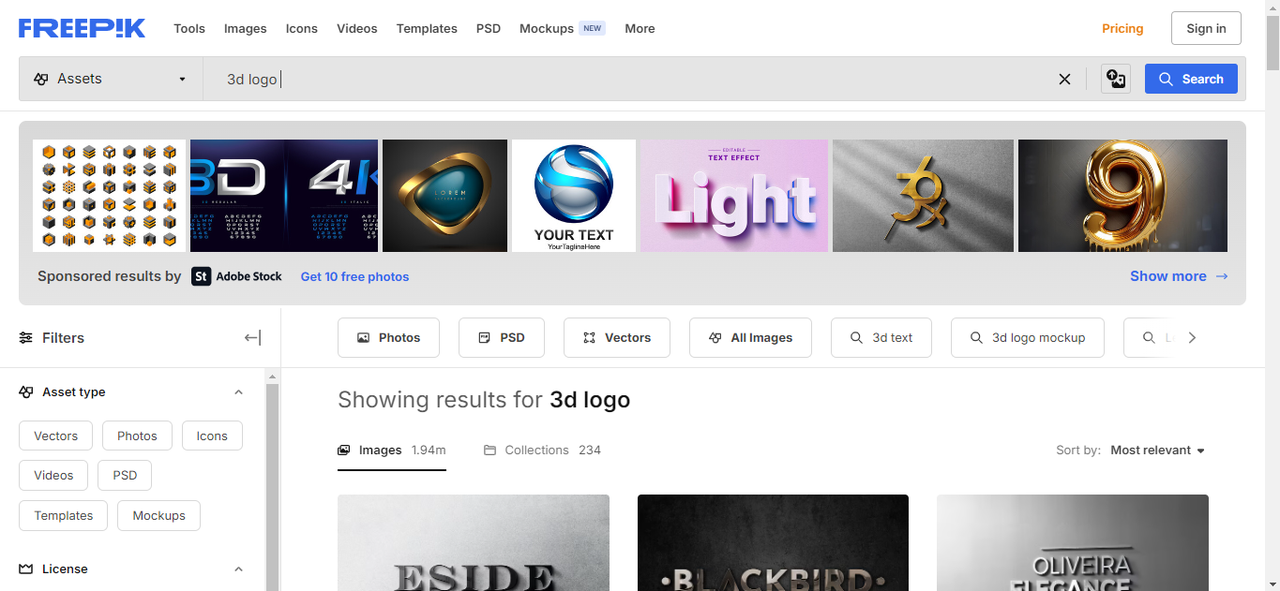Image resolution: width=1280 pixels, height=591 pixels.
Task: Select the 3d text suggestion
Action: [x=881, y=338]
